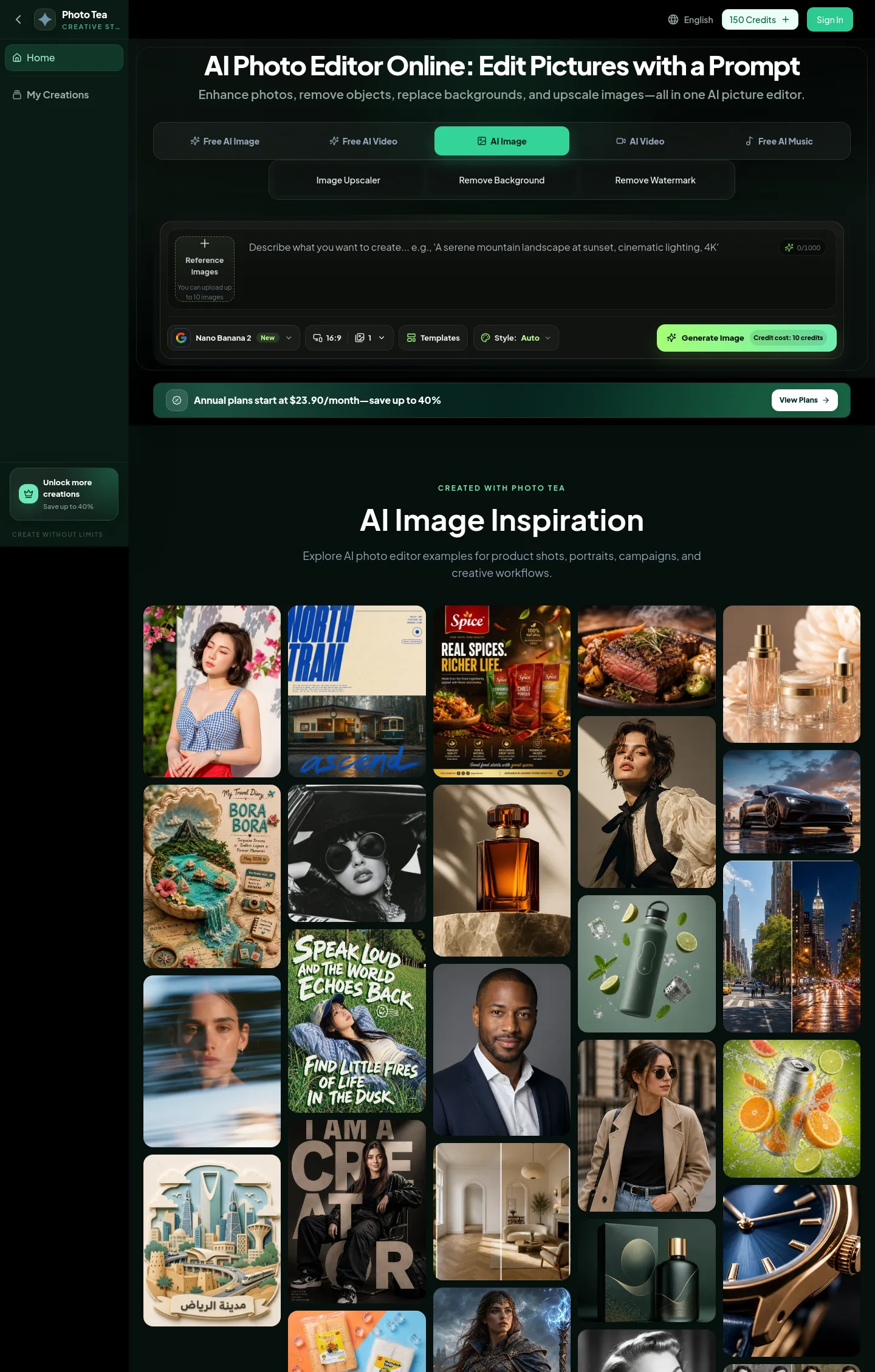Image resolution: width=875 pixels, height=1372 pixels.
Task: Open the Remove Watermark tool
Action: pyautogui.click(x=655, y=180)
